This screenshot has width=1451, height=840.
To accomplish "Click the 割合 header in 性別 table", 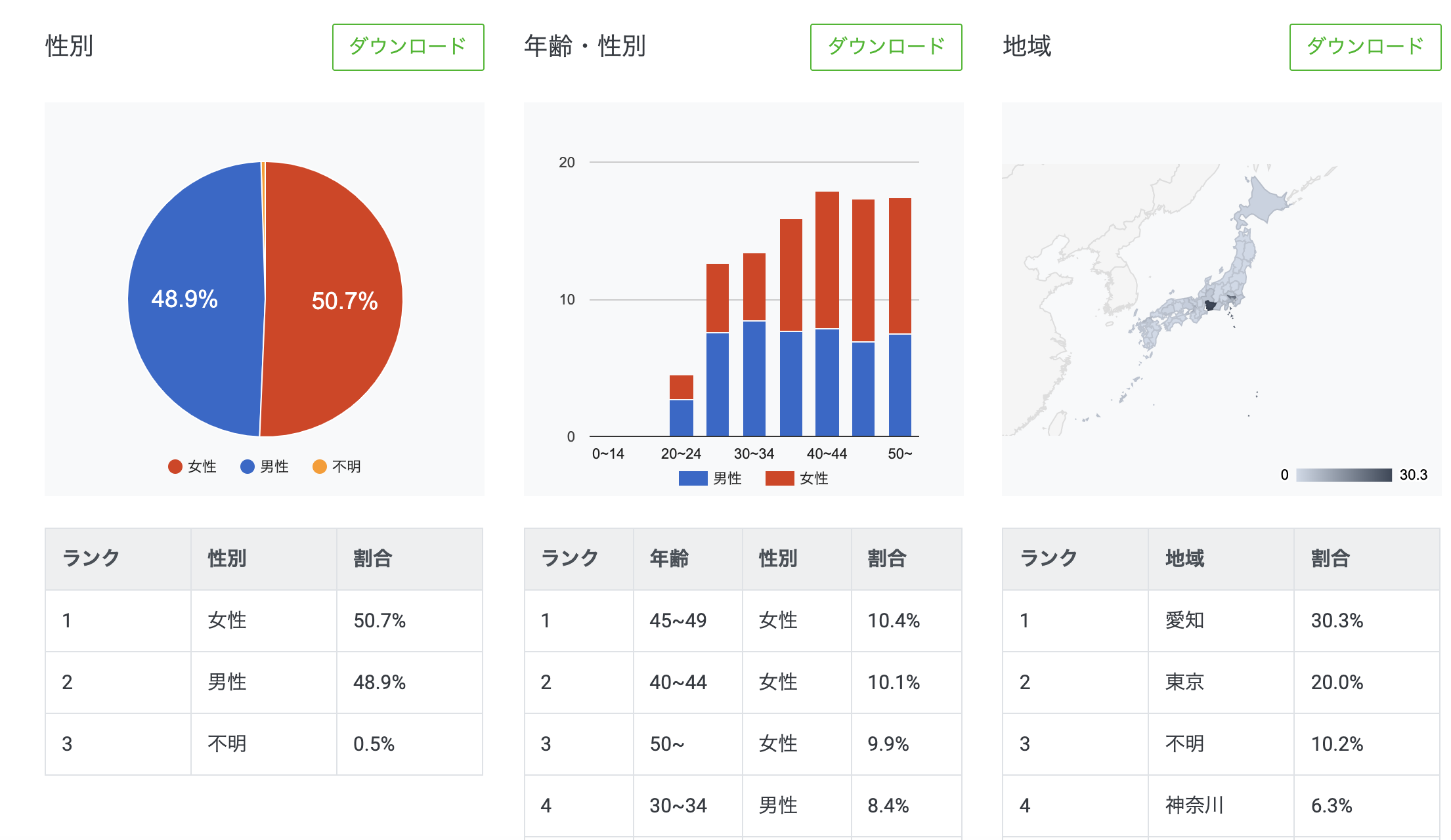I will [372, 558].
